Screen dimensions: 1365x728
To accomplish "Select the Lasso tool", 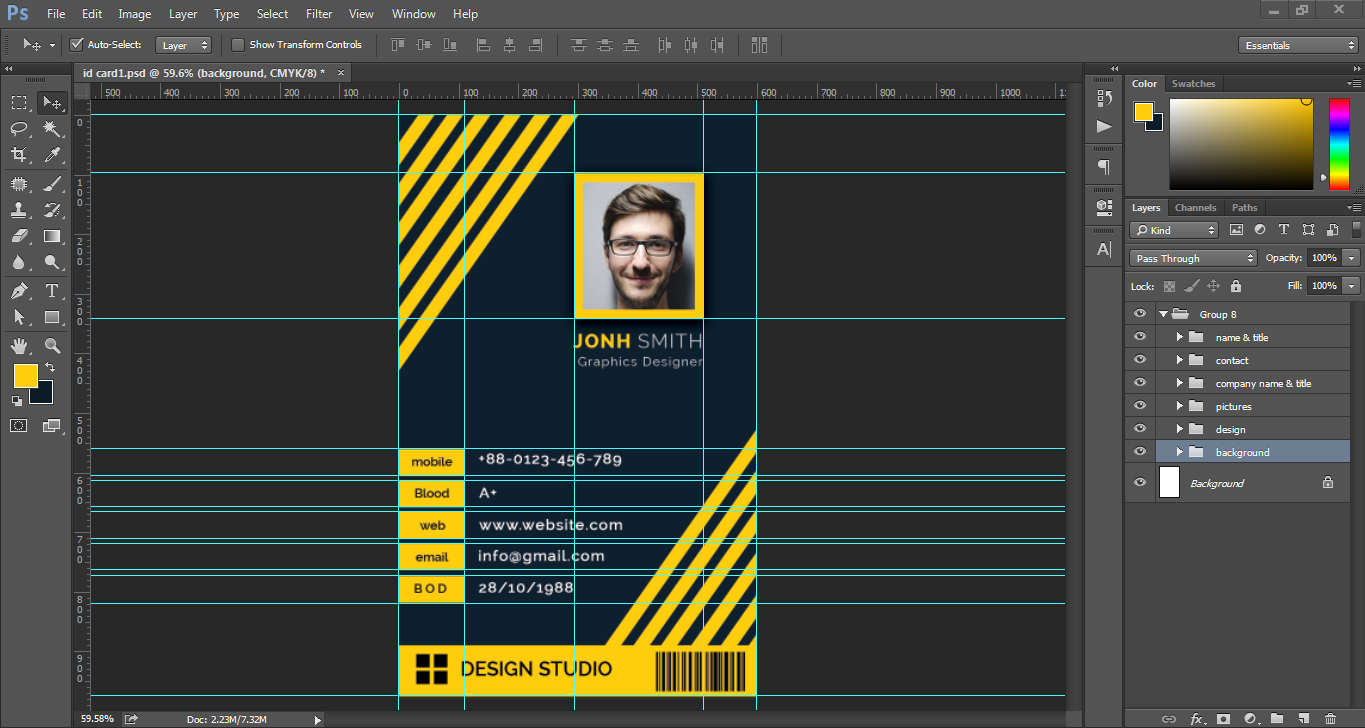I will point(19,128).
